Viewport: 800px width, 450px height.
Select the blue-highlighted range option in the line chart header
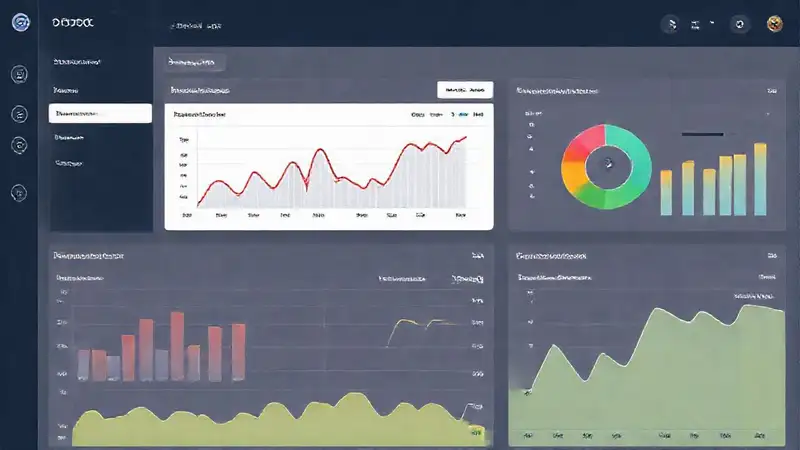point(463,115)
